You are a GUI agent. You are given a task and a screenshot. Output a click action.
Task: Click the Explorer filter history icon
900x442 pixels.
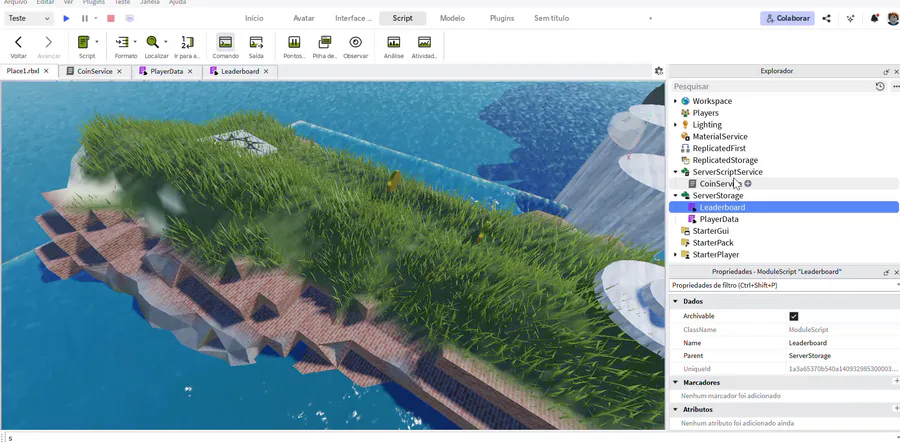coord(879,87)
